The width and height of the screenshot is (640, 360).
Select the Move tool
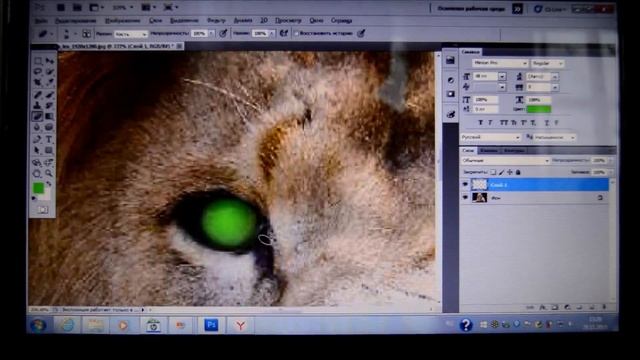(x=49, y=61)
